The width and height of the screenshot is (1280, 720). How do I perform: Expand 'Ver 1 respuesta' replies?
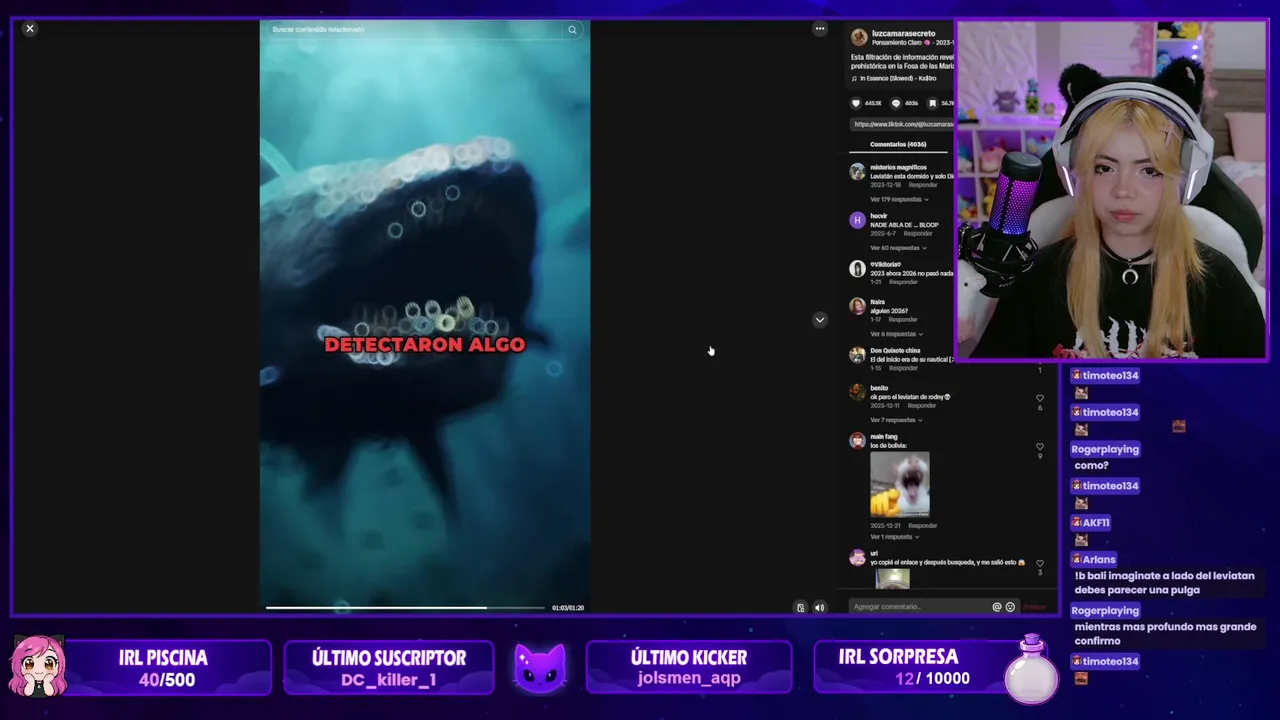click(x=894, y=537)
